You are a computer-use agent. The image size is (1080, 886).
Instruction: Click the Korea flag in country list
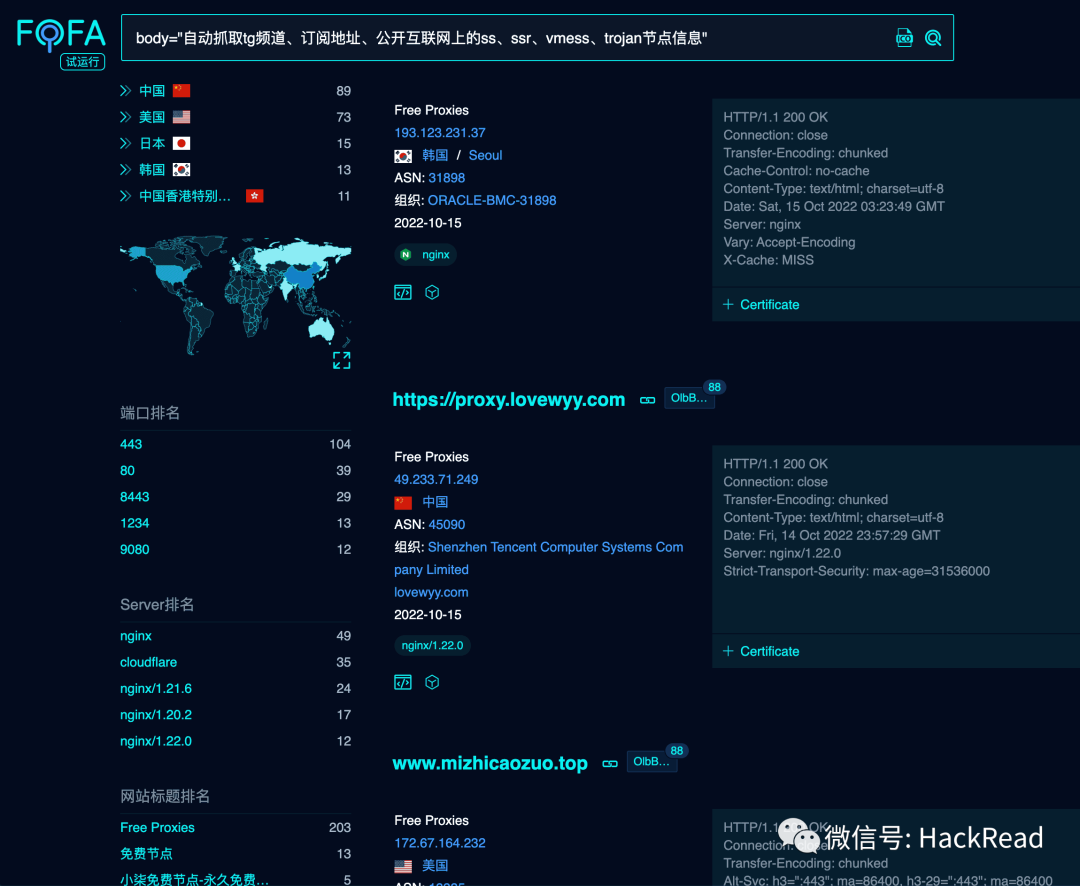(x=181, y=169)
